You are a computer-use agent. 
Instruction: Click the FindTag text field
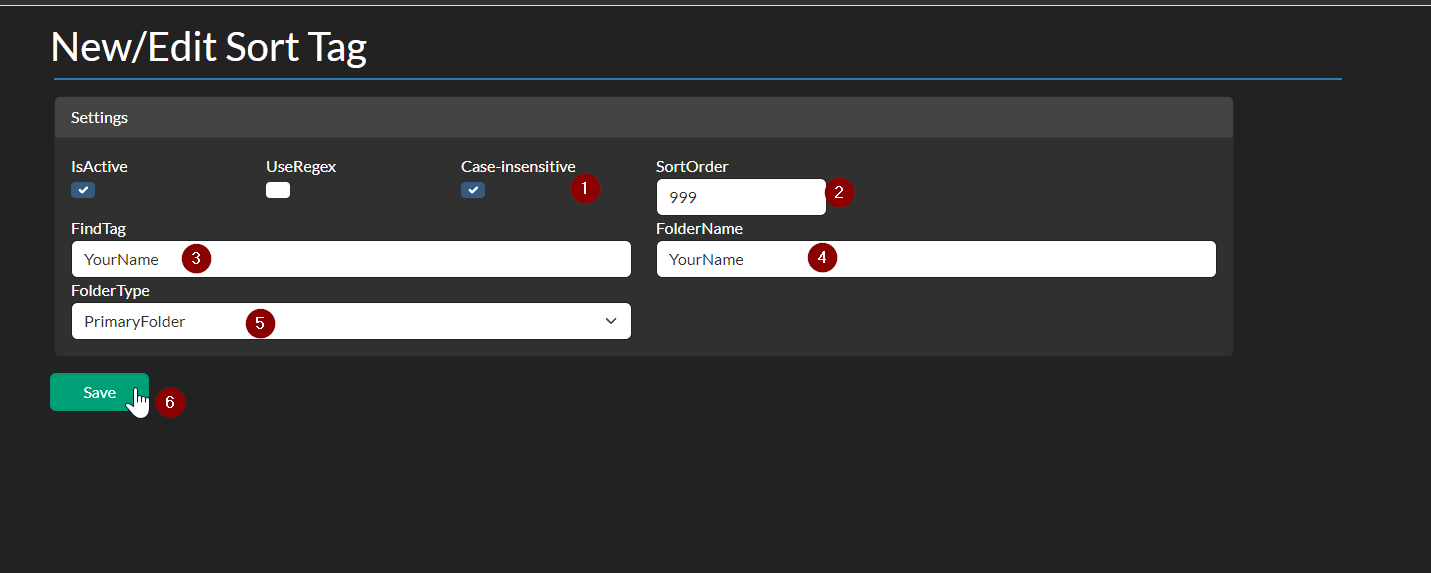[351, 259]
